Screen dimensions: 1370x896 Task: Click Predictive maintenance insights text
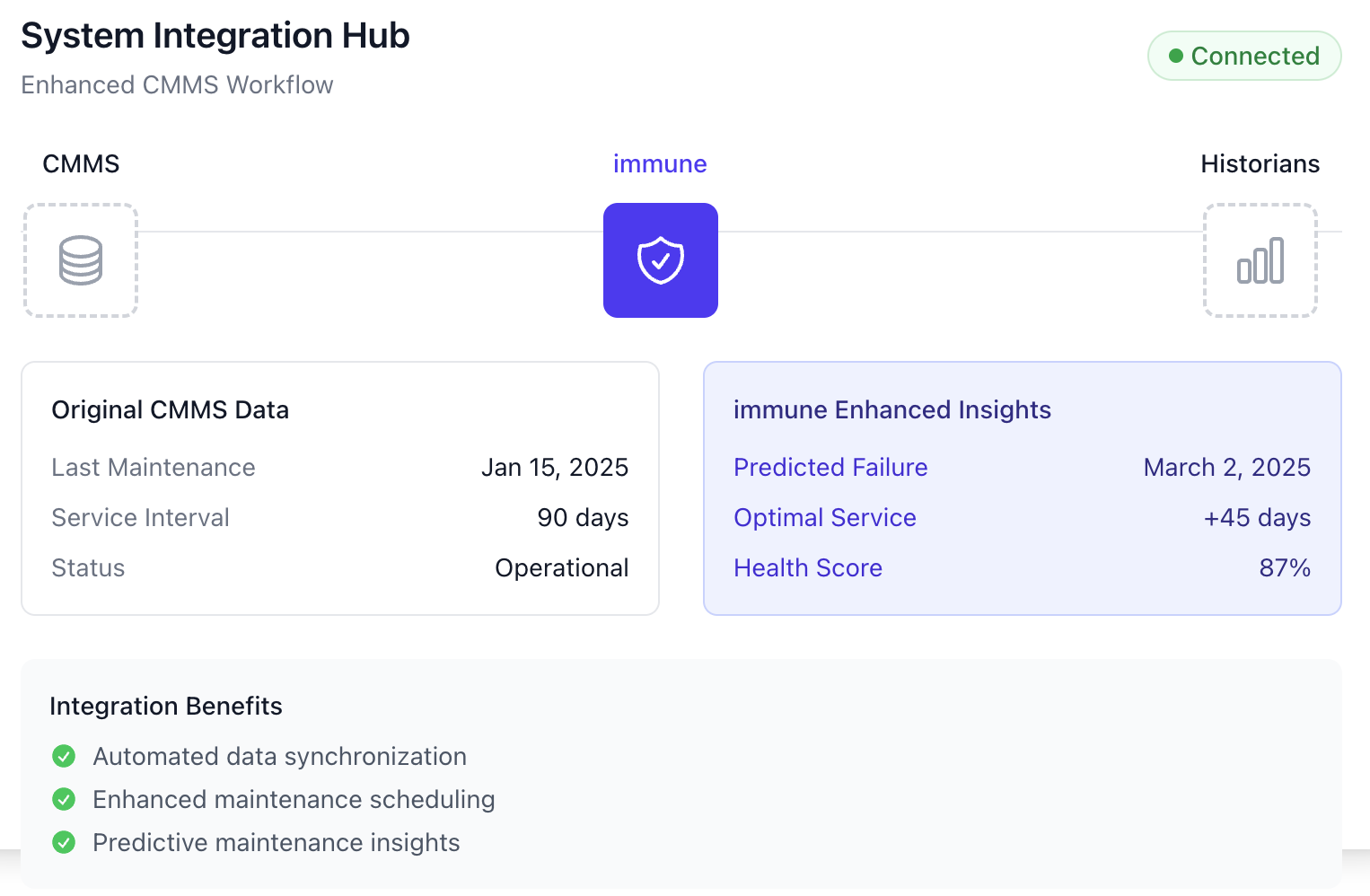coord(277,842)
